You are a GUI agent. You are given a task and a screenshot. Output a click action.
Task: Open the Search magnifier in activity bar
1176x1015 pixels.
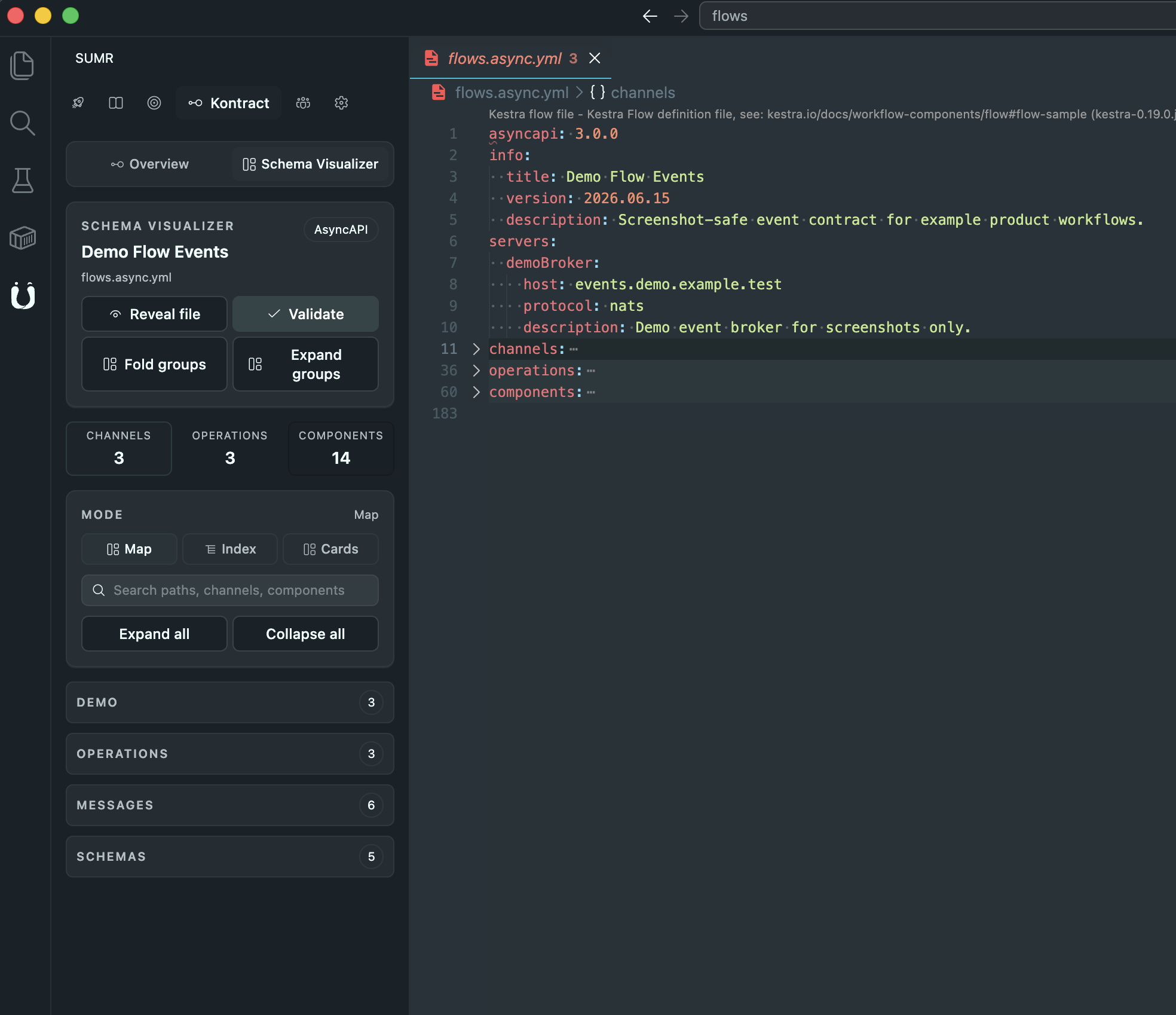click(23, 123)
